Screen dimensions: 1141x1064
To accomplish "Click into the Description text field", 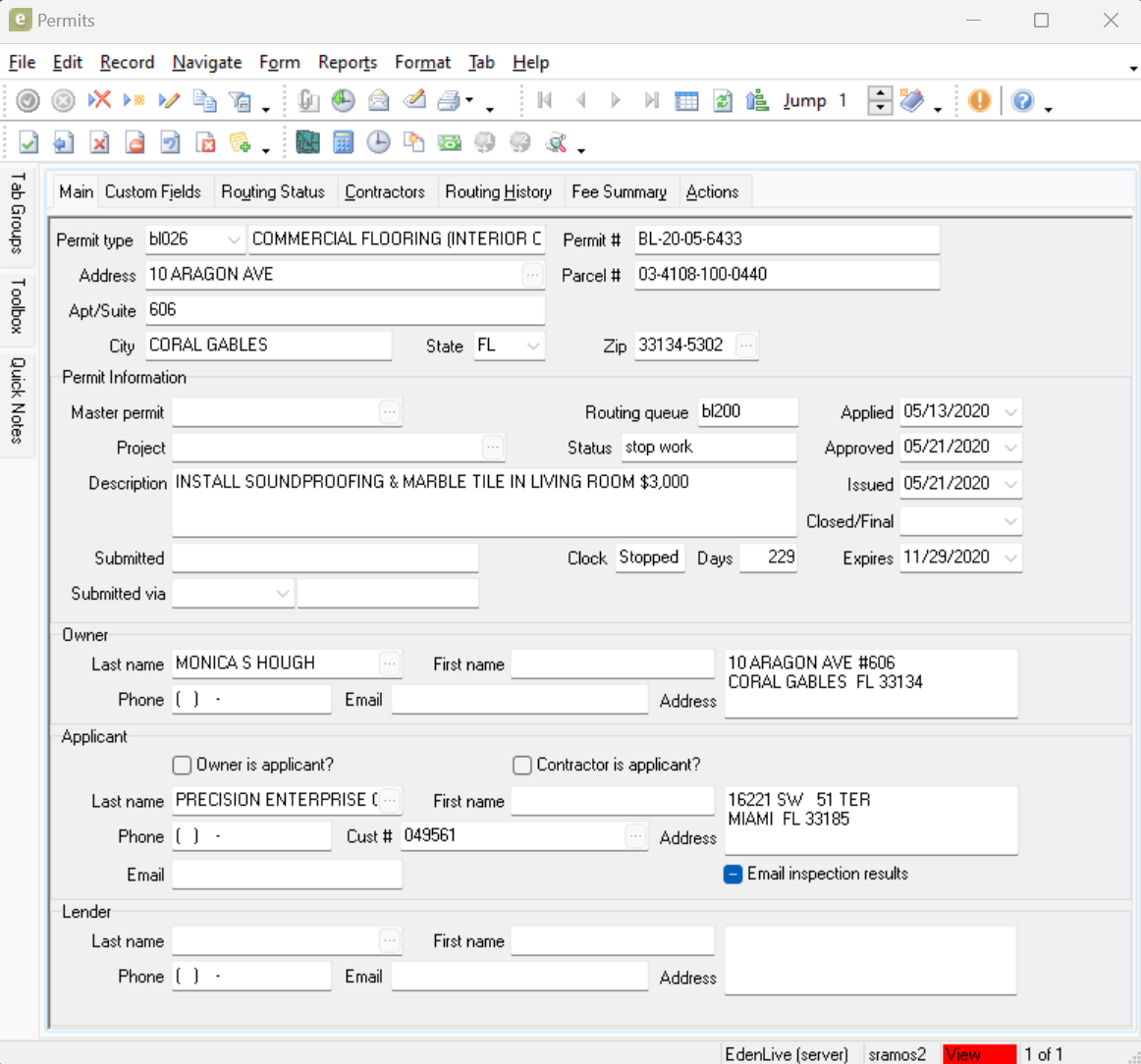I will point(483,503).
